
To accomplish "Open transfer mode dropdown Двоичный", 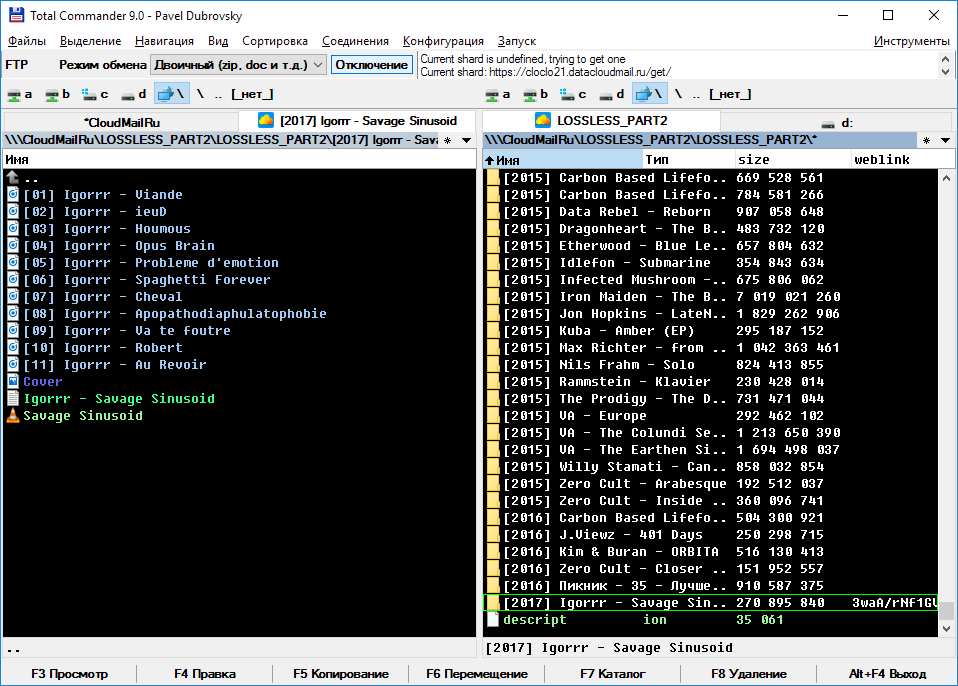I will (238, 65).
